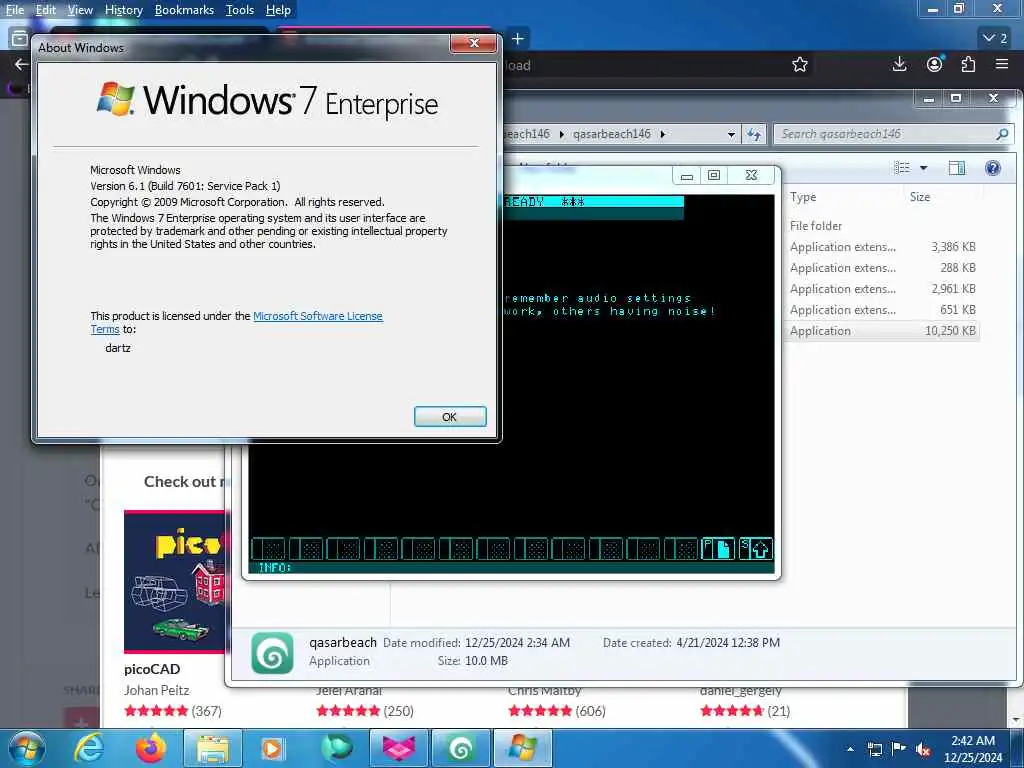This screenshot has width=1024, height=768.
Task: Click the INFO bar in qasarbeach window
Action: [x=511, y=568]
